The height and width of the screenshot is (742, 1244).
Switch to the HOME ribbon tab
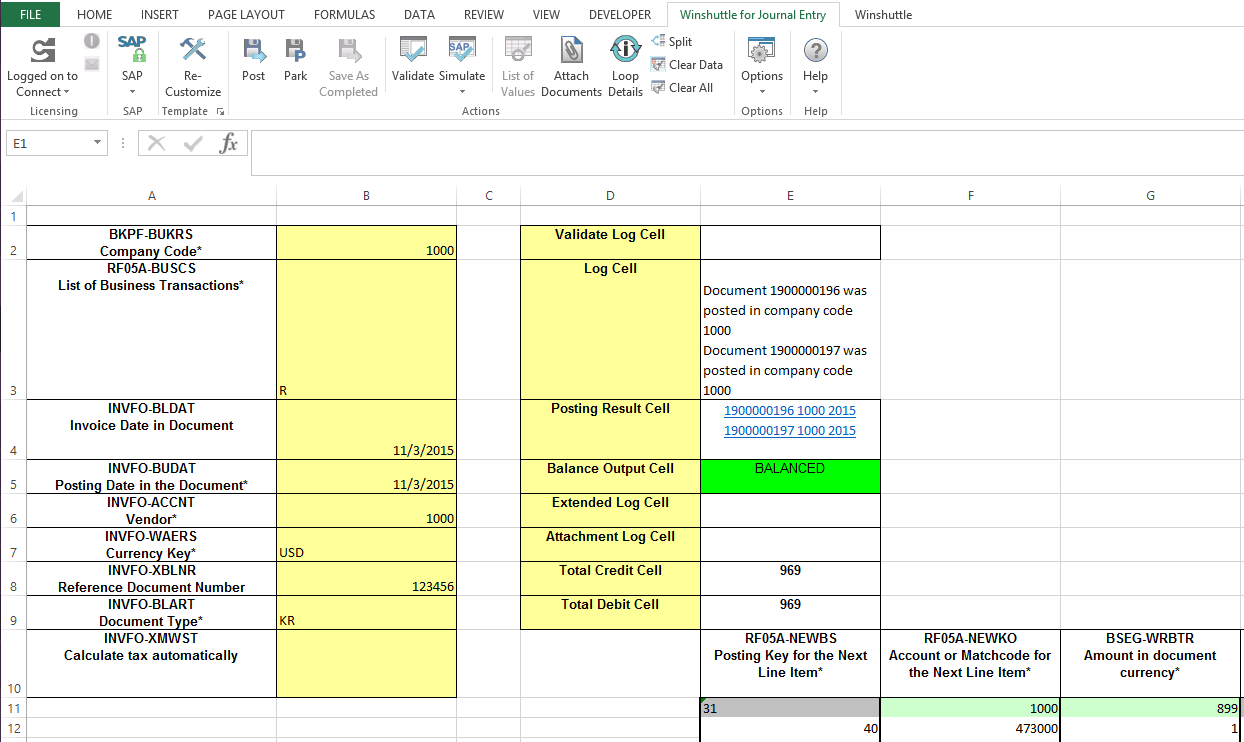pos(94,14)
